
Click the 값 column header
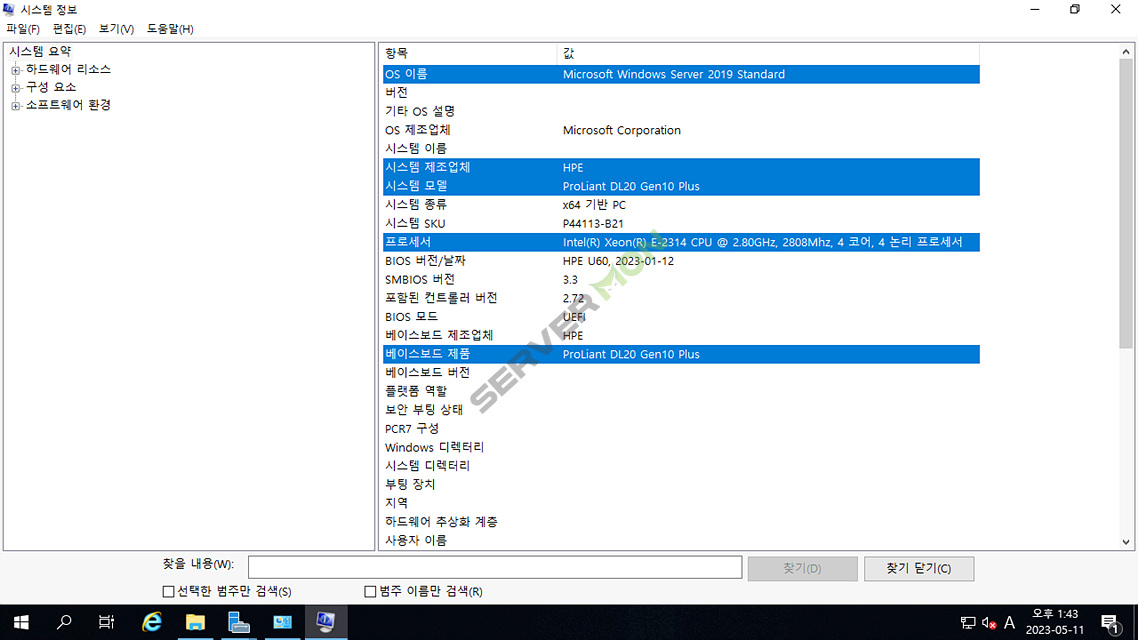pos(769,54)
